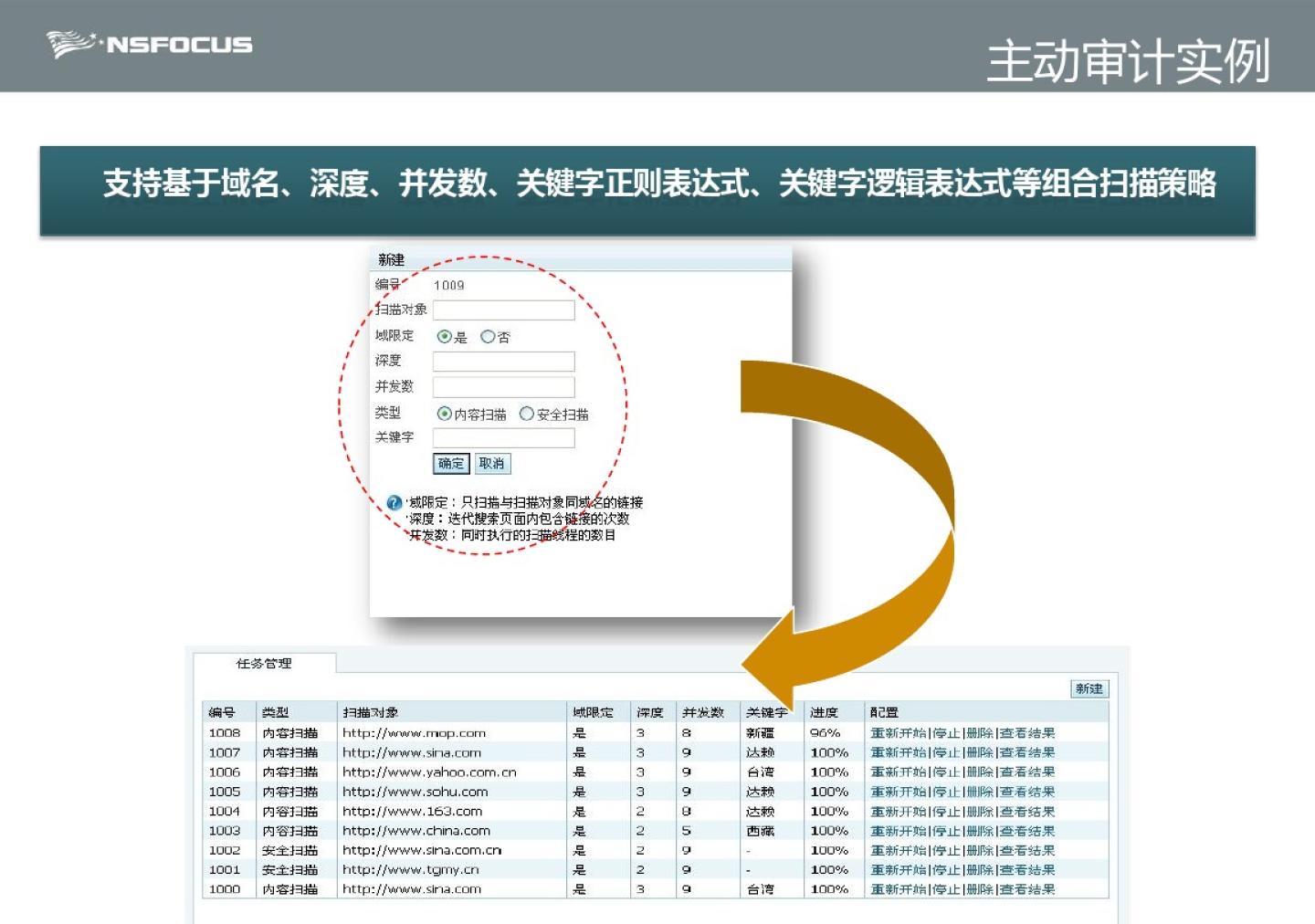Switch to the 任务管理 tab
The image size is (1315, 924).
coord(264,664)
